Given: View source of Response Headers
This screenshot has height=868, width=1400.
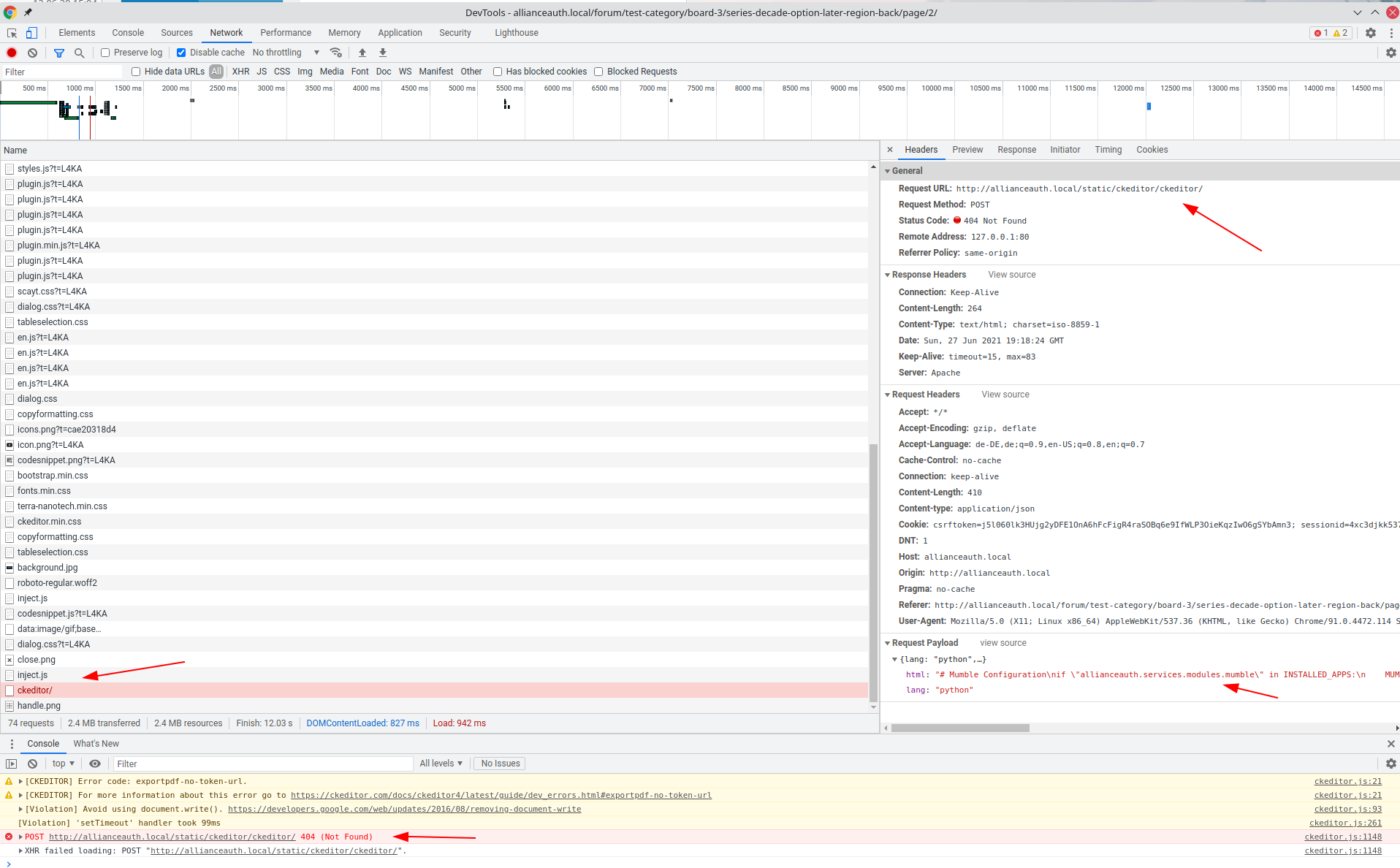Looking at the screenshot, I should pyautogui.click(x=1011, y=275).
